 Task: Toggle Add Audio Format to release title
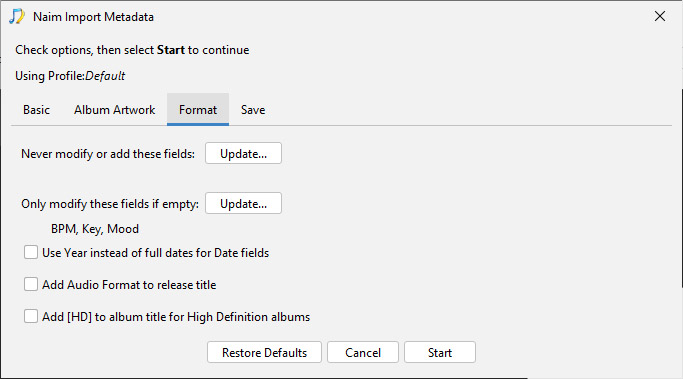31,284
